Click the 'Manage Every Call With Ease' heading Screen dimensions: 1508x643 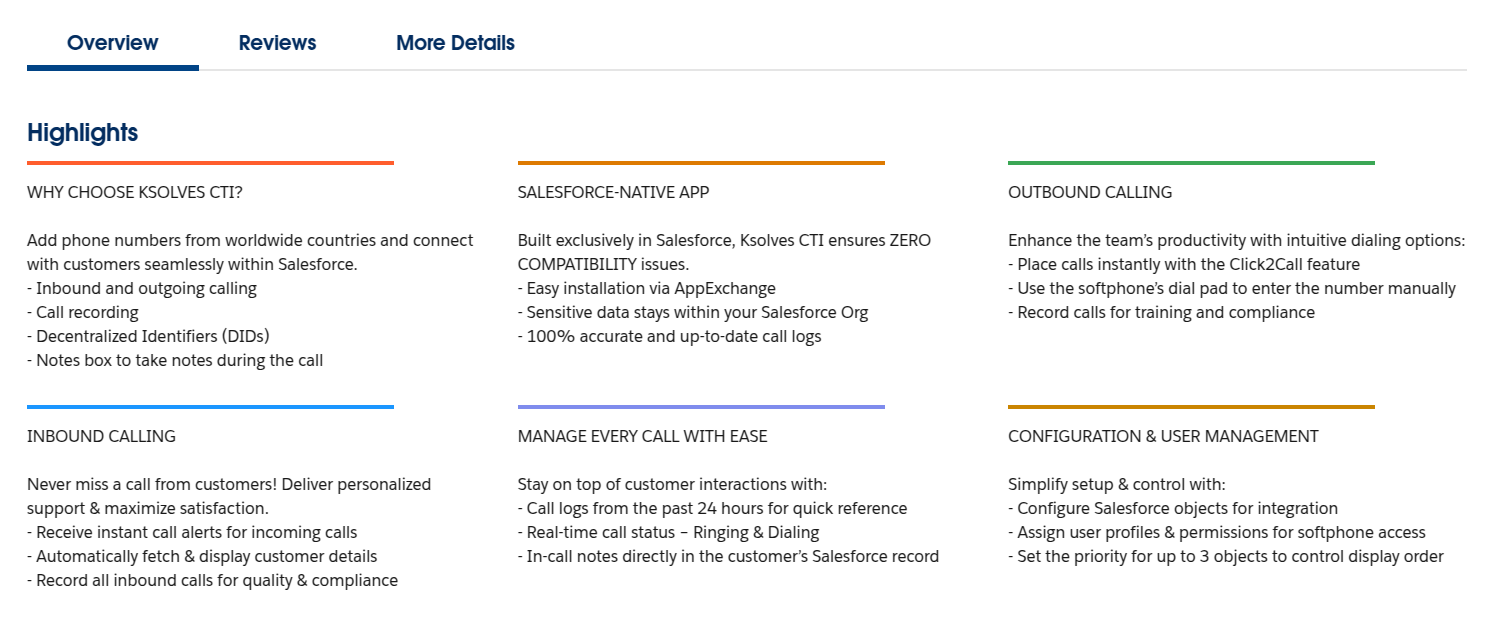642,436
